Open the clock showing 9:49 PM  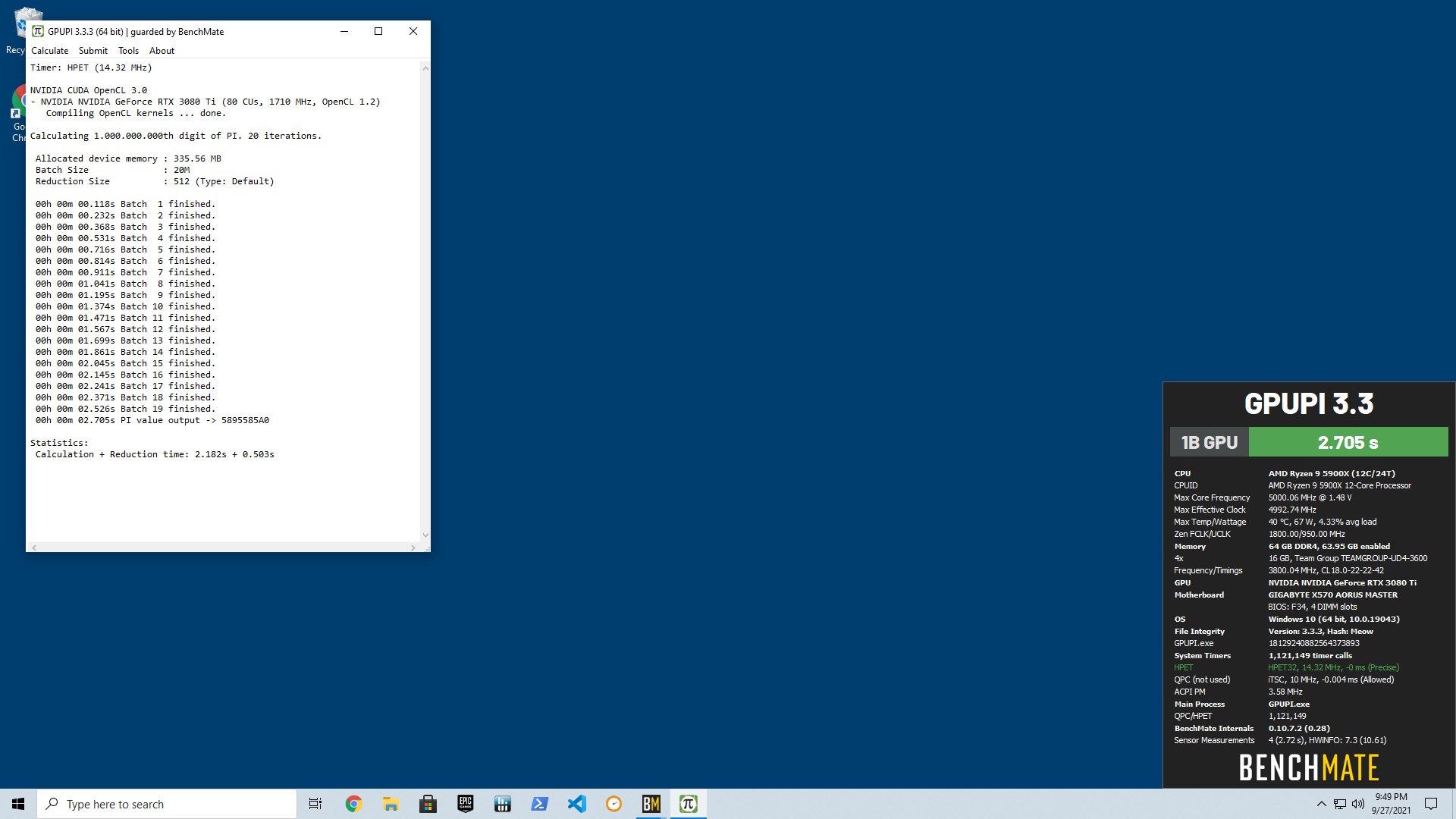[1391, 804]
